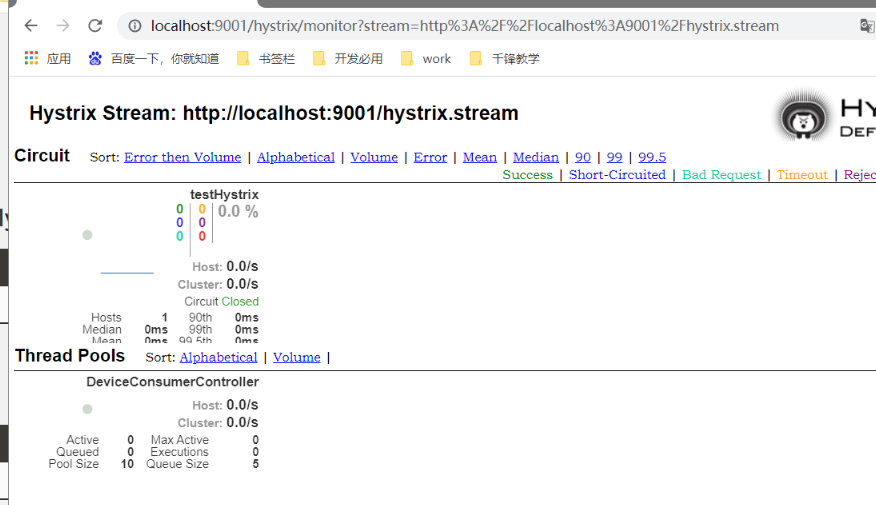
Task: Focus the address bar URL field
Action: tap(464, 26)
